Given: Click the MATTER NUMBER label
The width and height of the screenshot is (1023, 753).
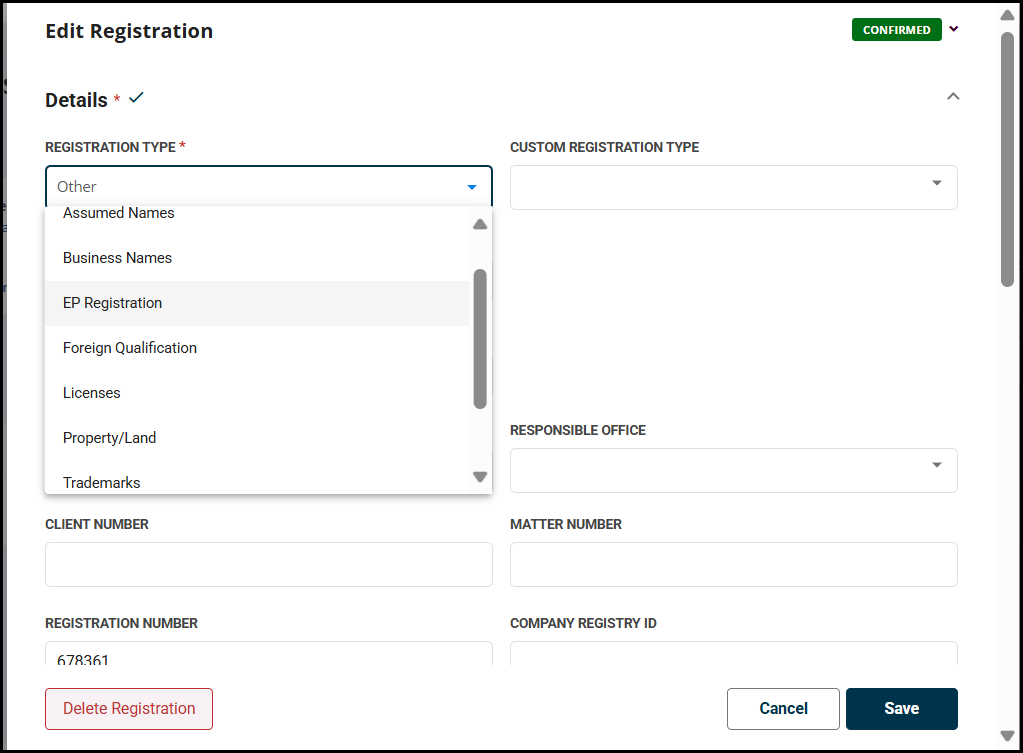Looking at the screenshot, I should pyautogui.click(x=566, y=525).
